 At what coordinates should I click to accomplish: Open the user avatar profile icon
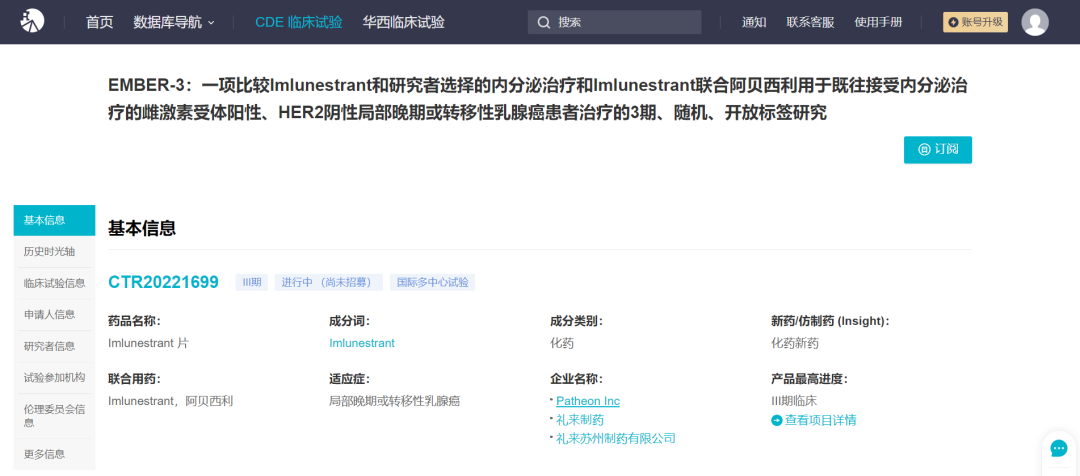click(1035, 22)
